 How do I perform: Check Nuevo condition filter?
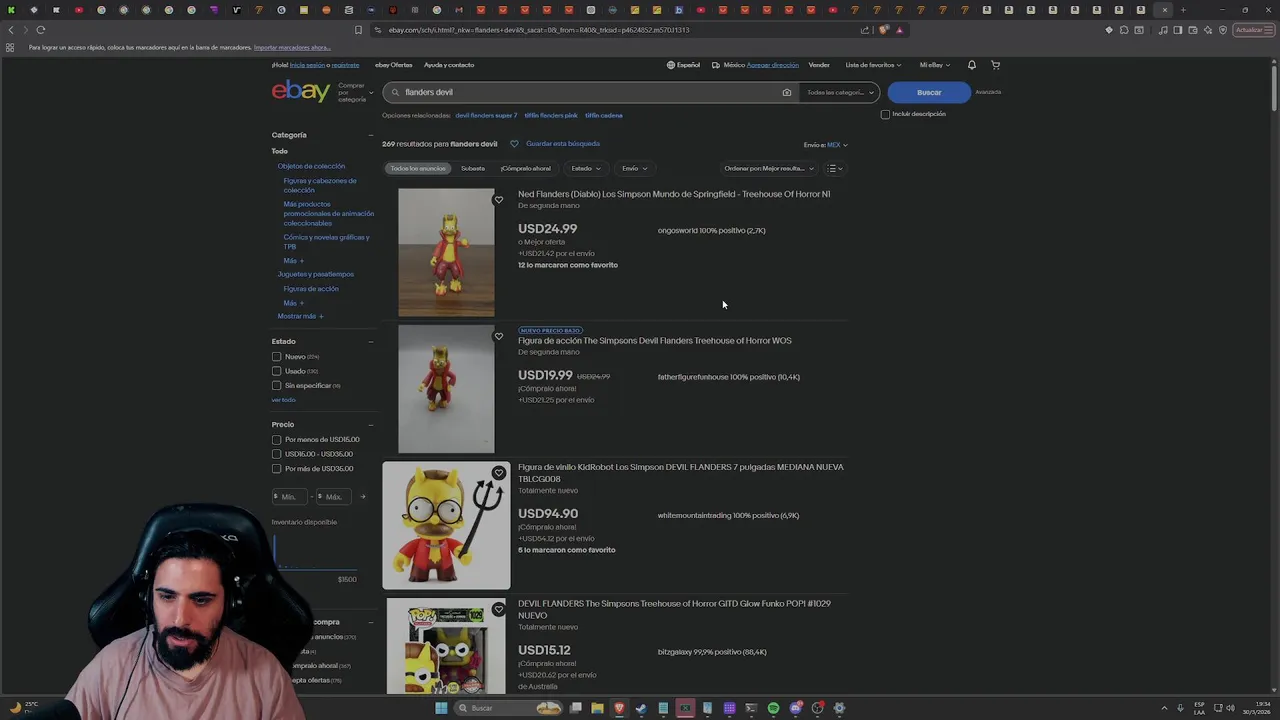click(x=277, y=357)
